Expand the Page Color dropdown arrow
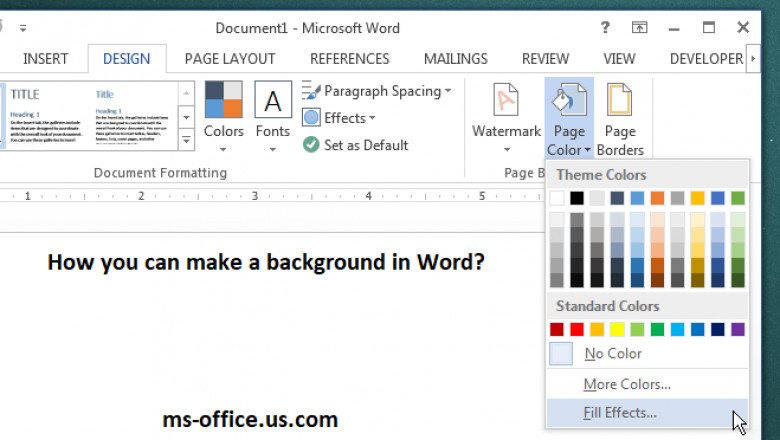The width and height of the screenshot is (780, 440). point(587,150)
